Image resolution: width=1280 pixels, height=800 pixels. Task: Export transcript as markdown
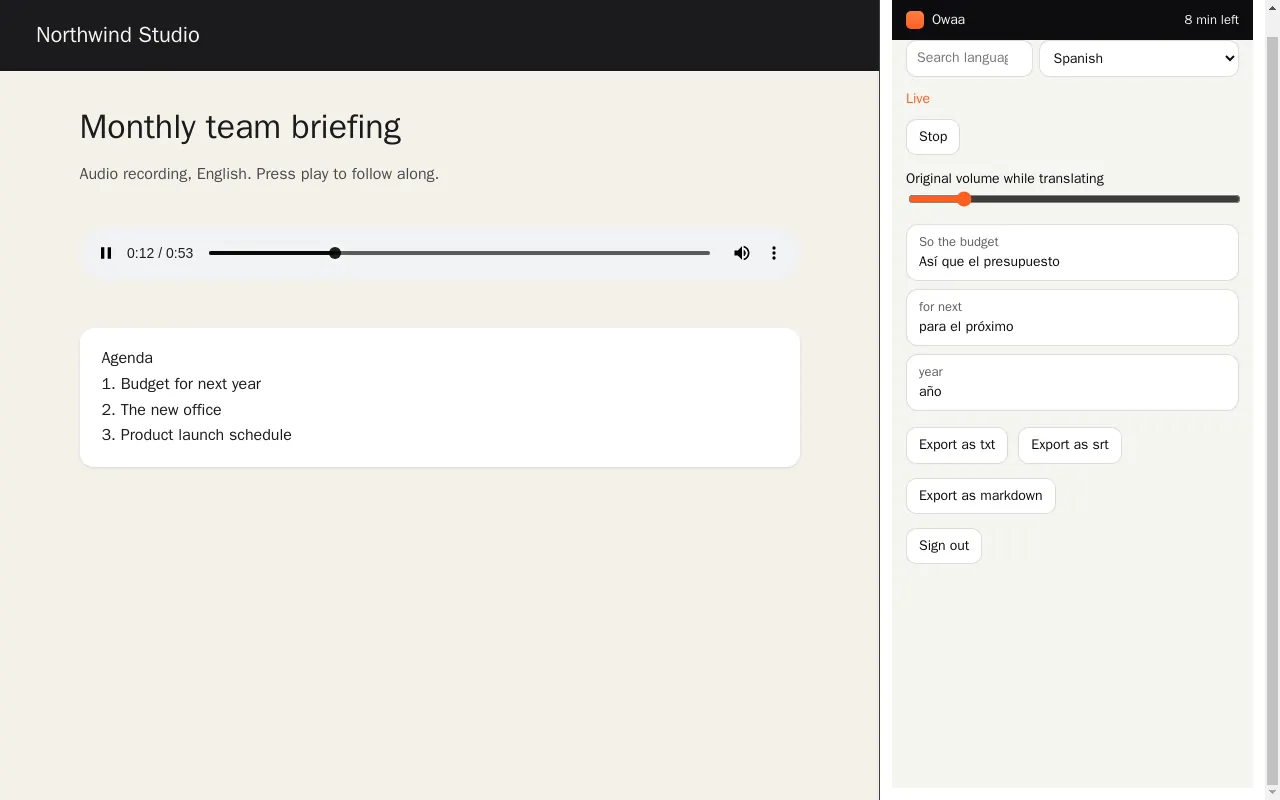981,496
